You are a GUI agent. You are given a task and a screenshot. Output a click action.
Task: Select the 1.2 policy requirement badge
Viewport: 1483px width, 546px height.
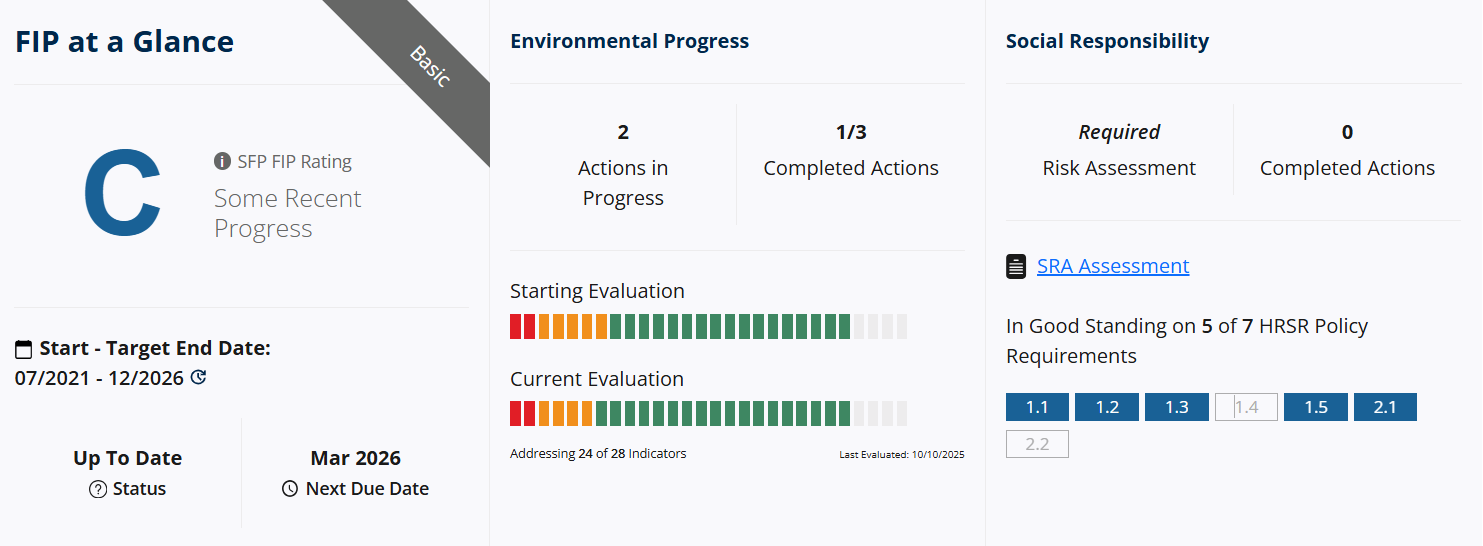pos(1107,407)
